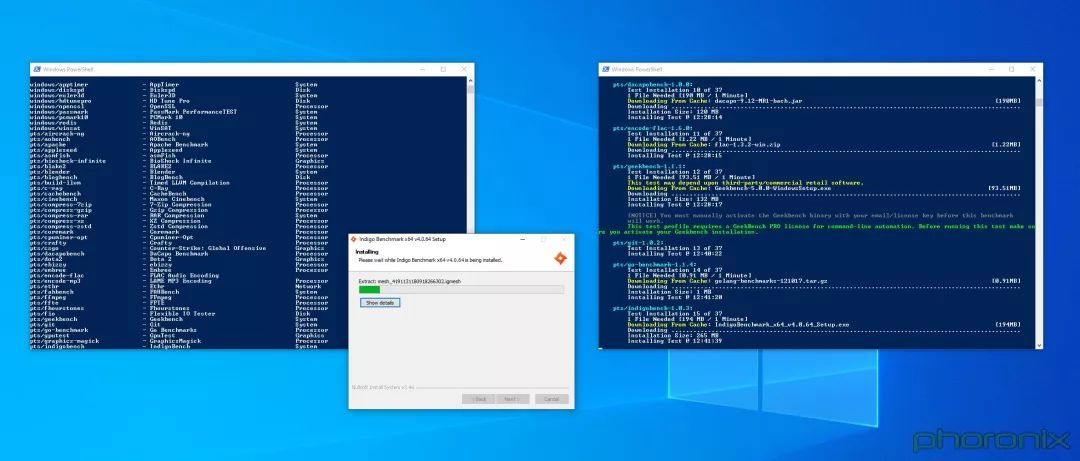The image size is (1080, 461).
Task: Click 'Test Installation 15 of 37' line
Action: pyautogui.click(x=674, y=314)
